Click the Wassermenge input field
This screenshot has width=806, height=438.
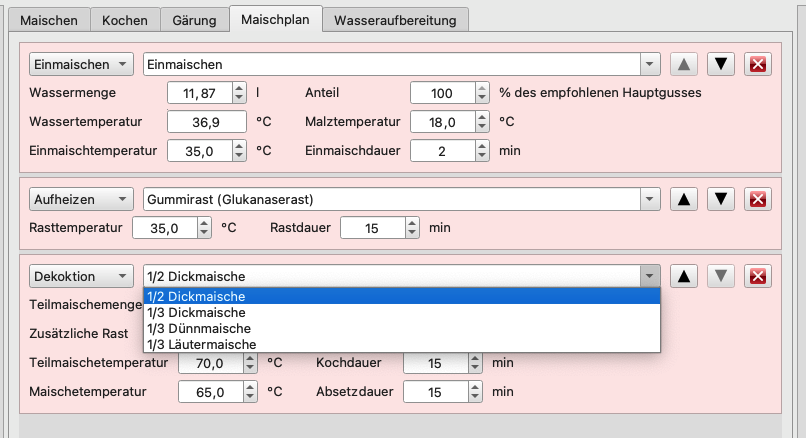pos(199,93)
